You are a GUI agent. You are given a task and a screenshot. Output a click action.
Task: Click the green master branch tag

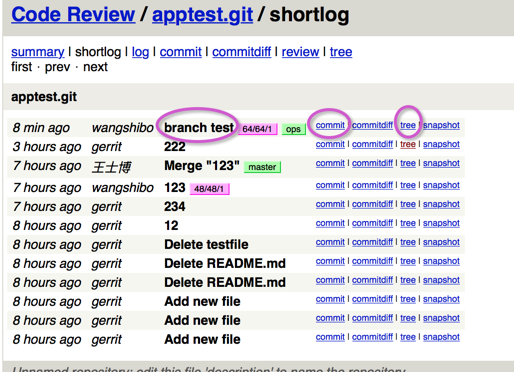click(x=262, y=167)
